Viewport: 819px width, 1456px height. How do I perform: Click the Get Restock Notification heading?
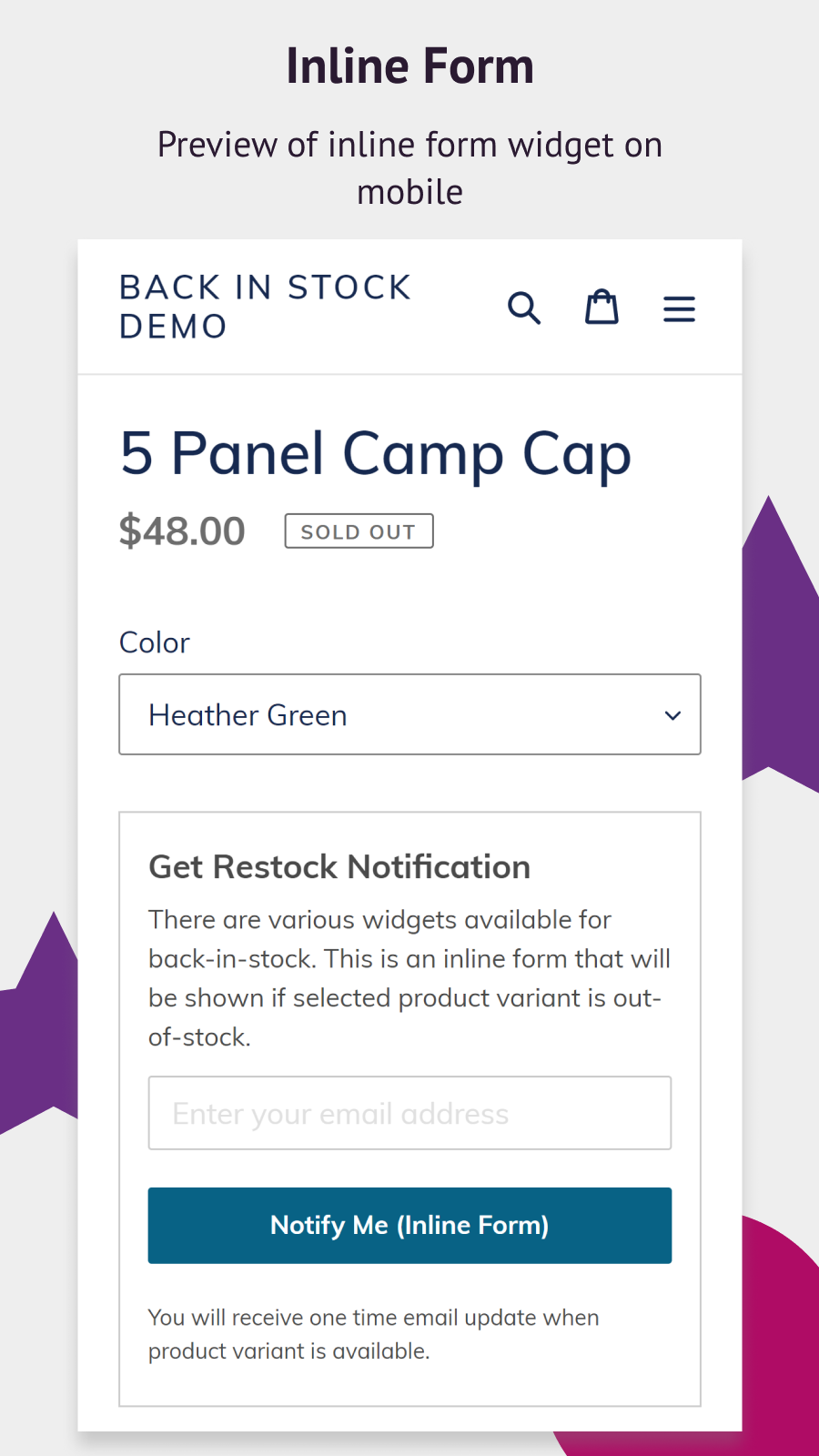coord(339,867)
